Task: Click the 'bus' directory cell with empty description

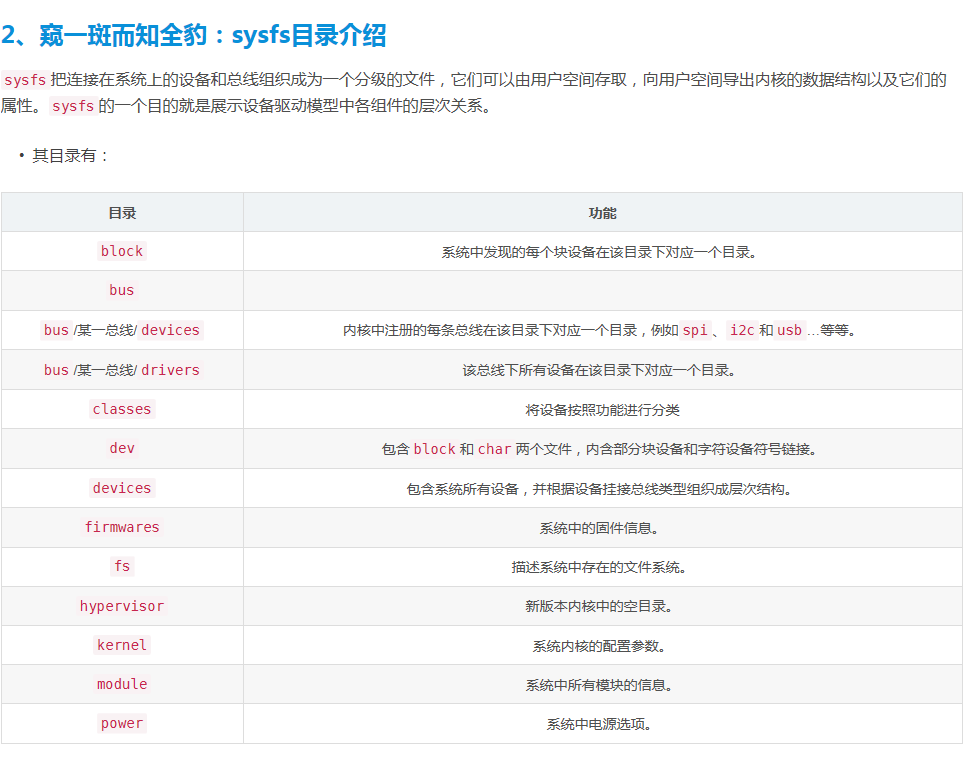Action: click(122, 290)
